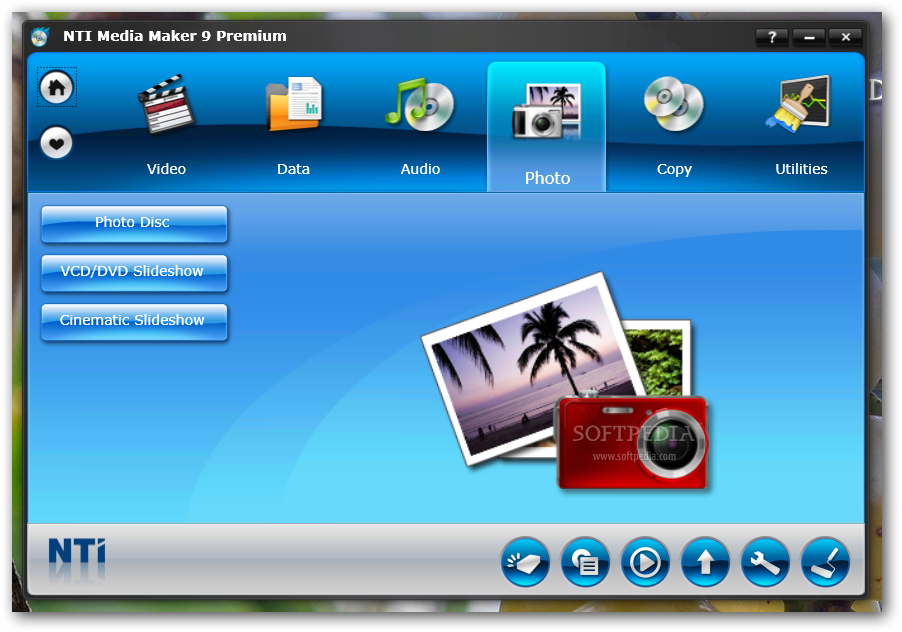Click the eraser disc icon in the bottom toolbar
The width and height of the screenshot is (902, 632).
[x=525, y=562]
